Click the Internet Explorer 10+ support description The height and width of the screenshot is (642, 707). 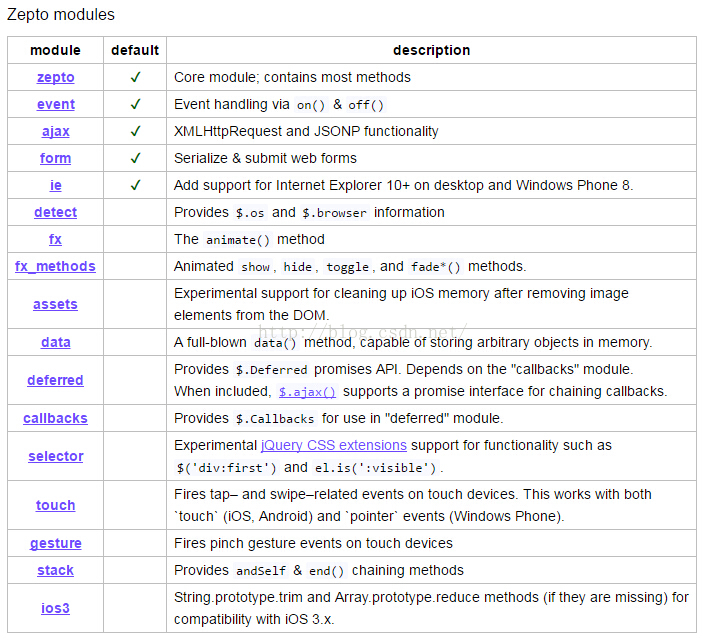click(x=404, y=185)
